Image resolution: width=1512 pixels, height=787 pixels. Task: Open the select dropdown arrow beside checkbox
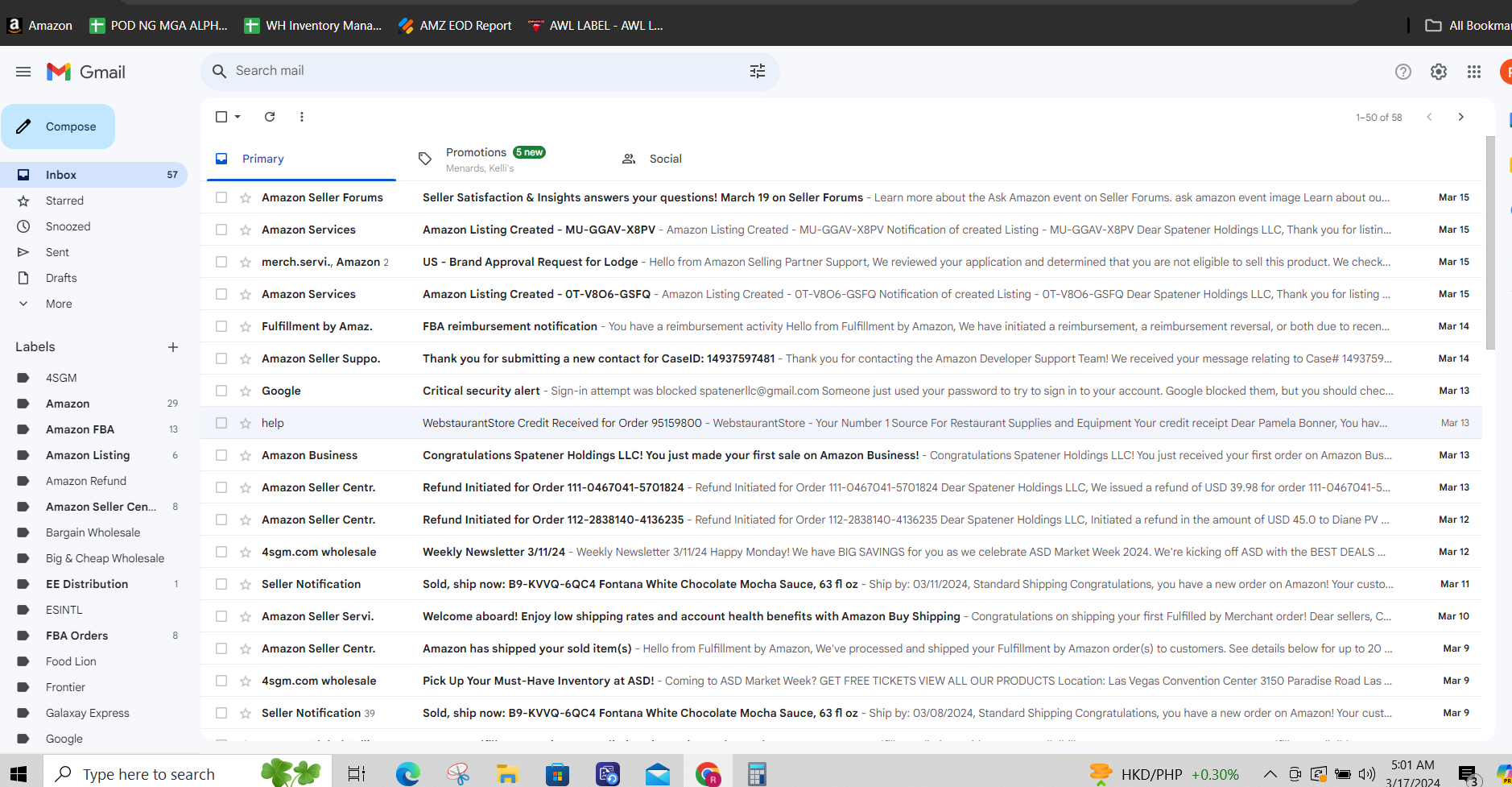tap(238, 117)
